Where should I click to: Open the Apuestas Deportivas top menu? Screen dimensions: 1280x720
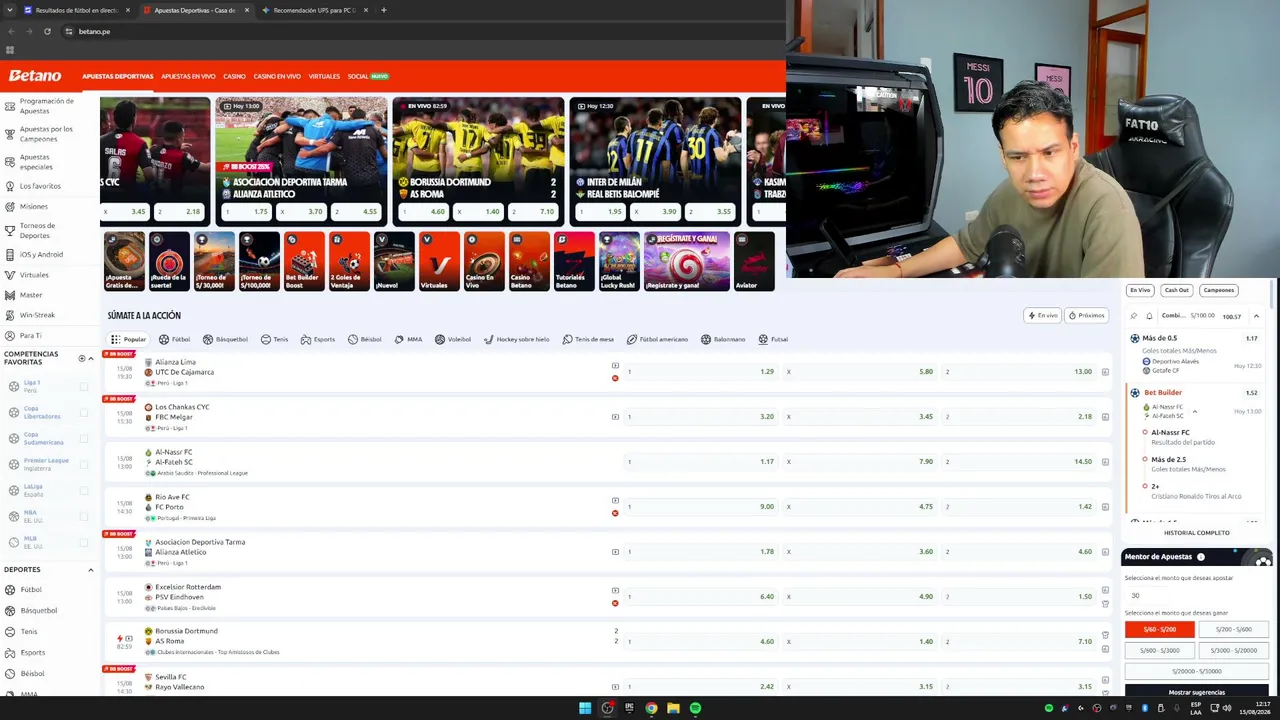[118, 76]
